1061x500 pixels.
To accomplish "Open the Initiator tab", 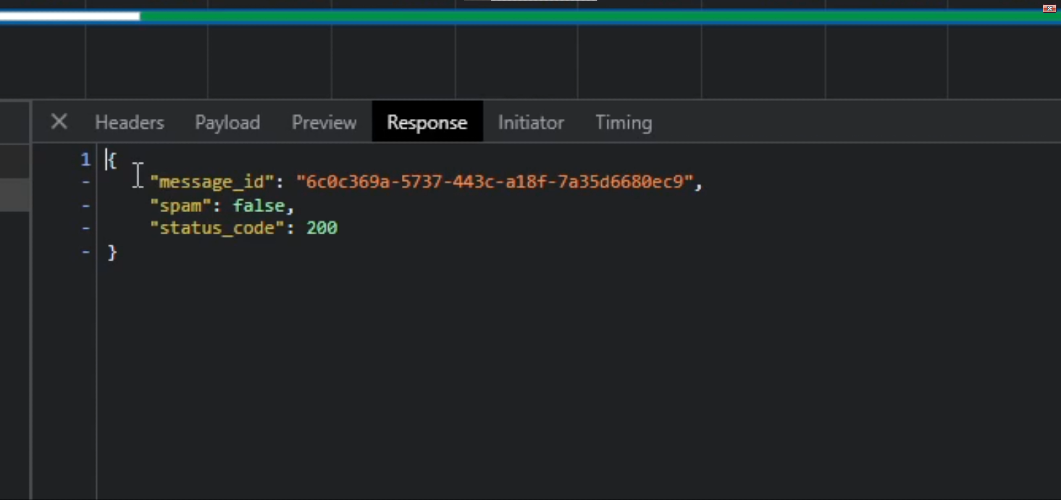I will pyautogui.click(x=530, y=122).
